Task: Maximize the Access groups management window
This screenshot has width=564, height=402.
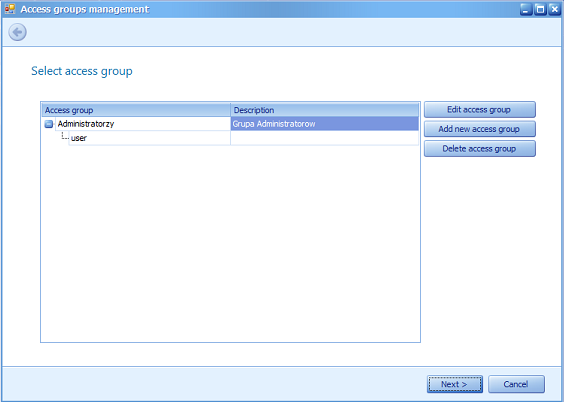Action: pyautogui.click(x=540, y=9)
